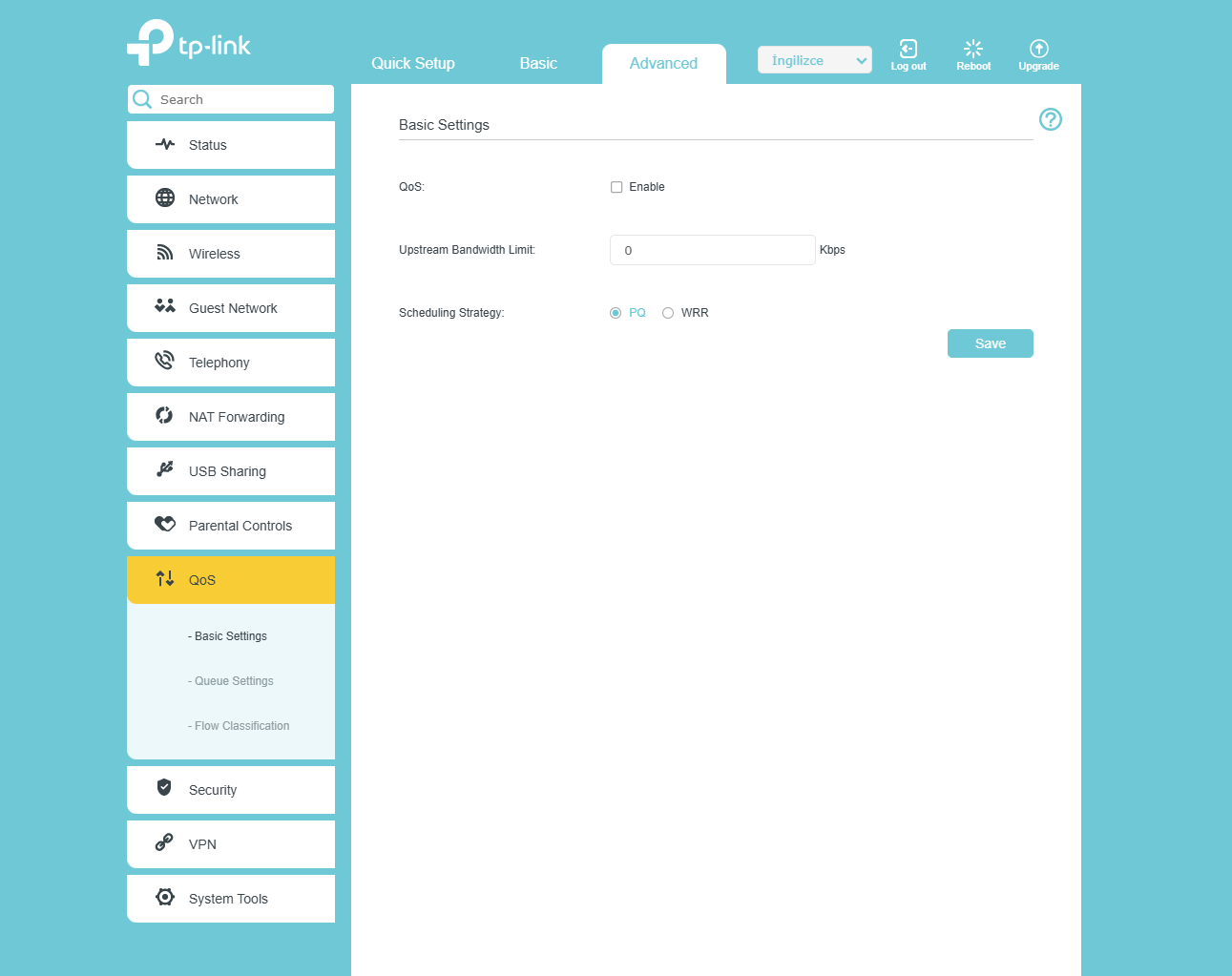Focus the Upstream Bandwidth Limit field
Image resolution: width=1232 pixels, height=976 pixels.
click(713, 250)
